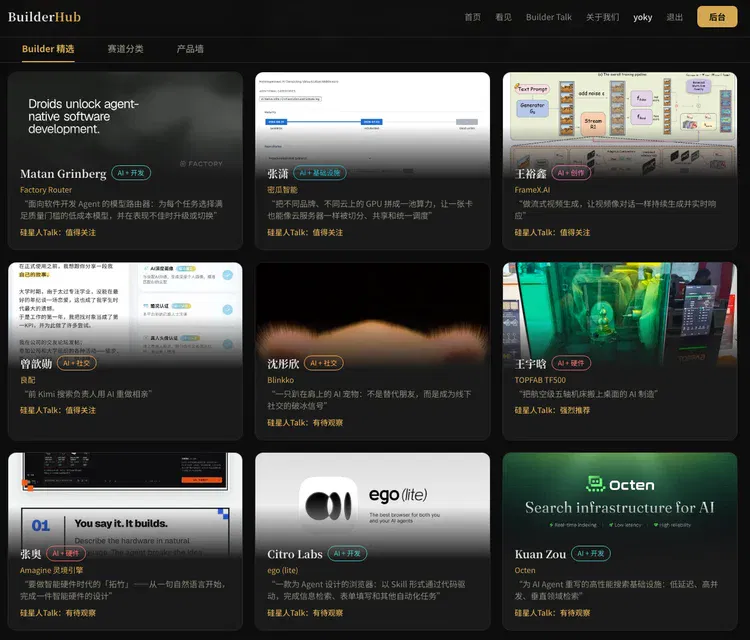The width and height of the screenshot is (750, 640).
Task: Open 关于我们 navigation link
Action: point(602,17)
